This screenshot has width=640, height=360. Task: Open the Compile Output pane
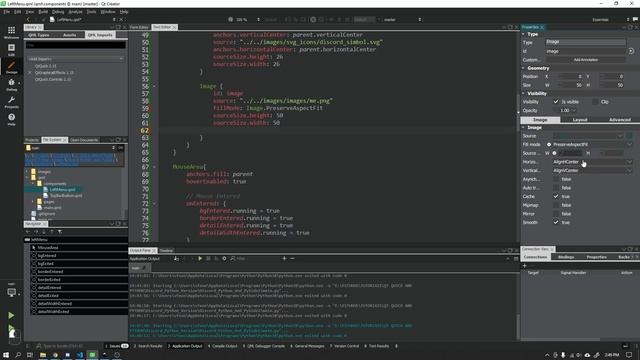[x=222, y=346]
